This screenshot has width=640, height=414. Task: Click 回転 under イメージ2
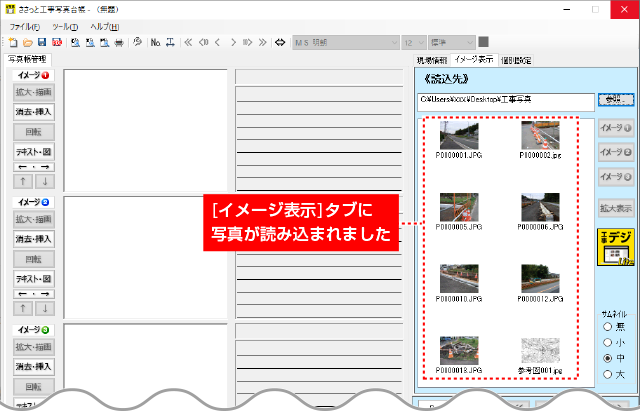click(34, 259)
